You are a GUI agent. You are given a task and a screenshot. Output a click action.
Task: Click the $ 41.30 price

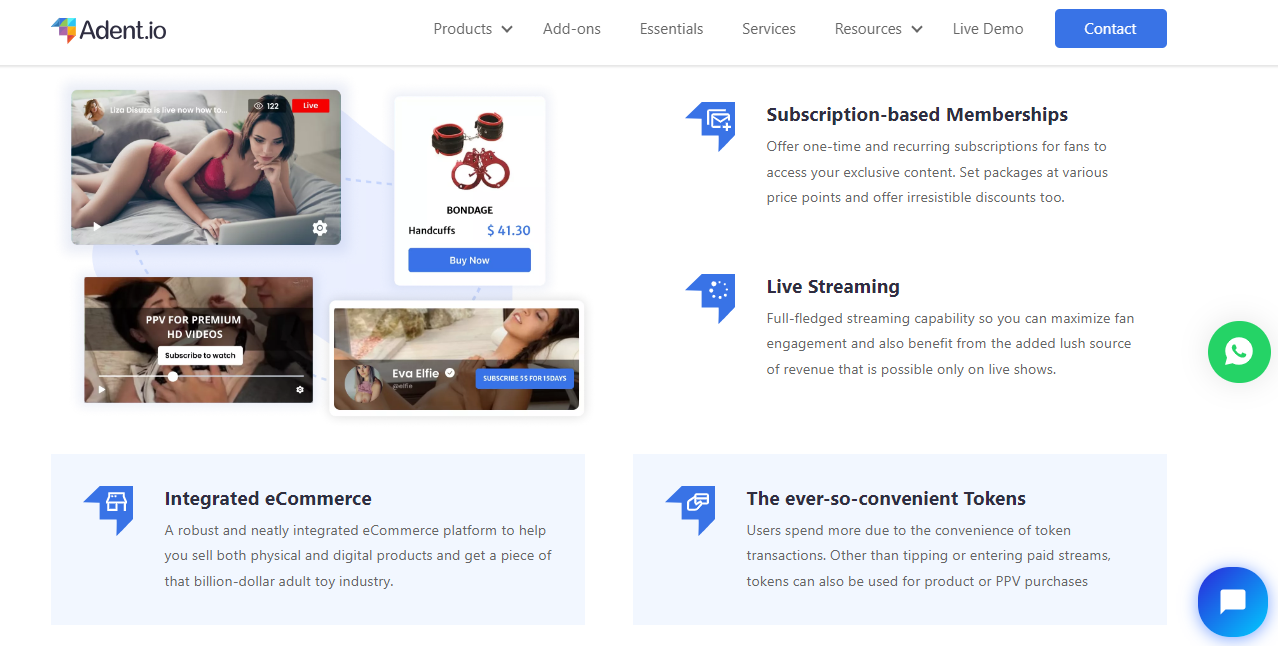(509, 230)
